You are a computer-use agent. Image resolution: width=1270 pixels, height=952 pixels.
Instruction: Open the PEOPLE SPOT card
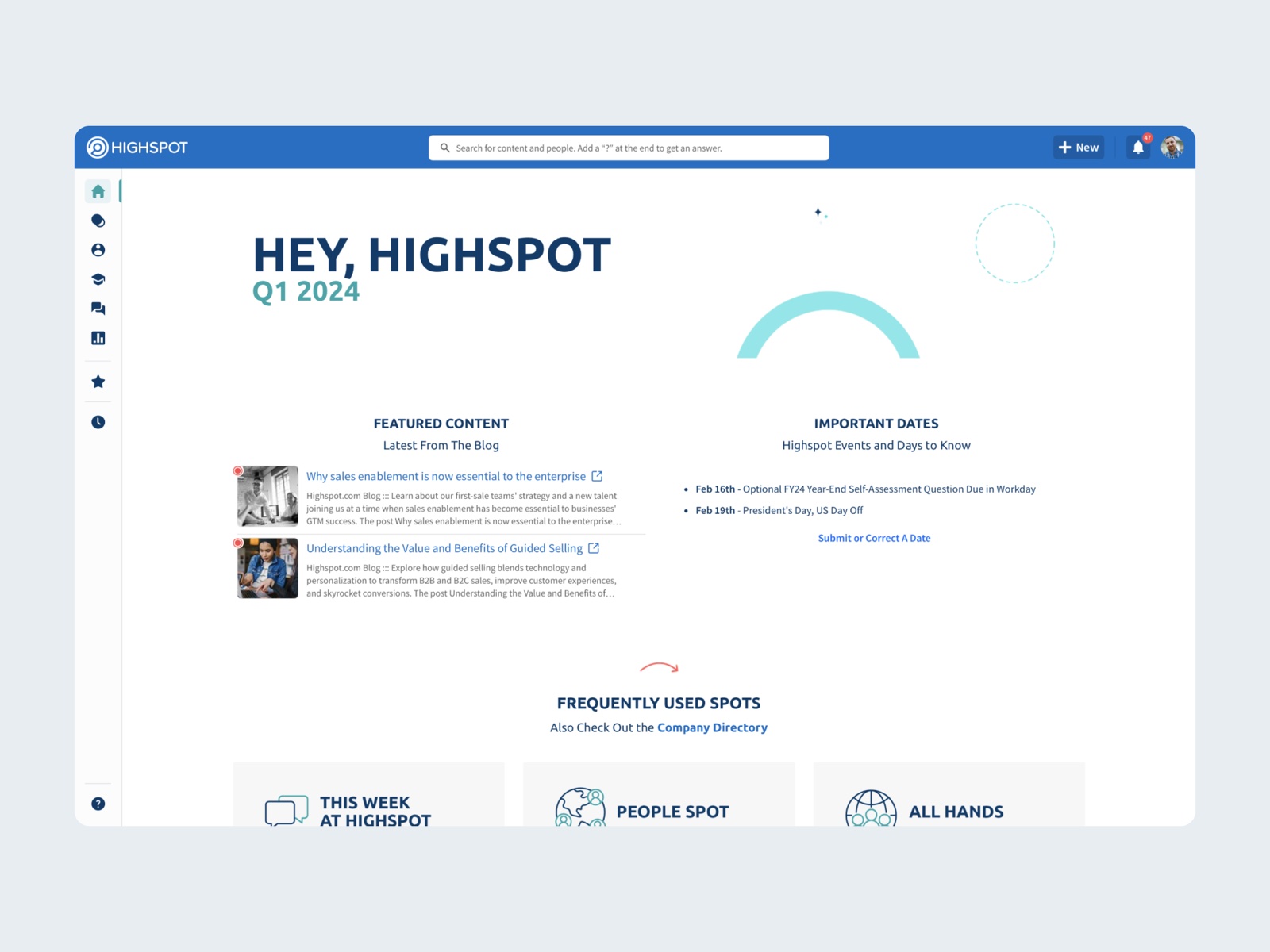659,794
